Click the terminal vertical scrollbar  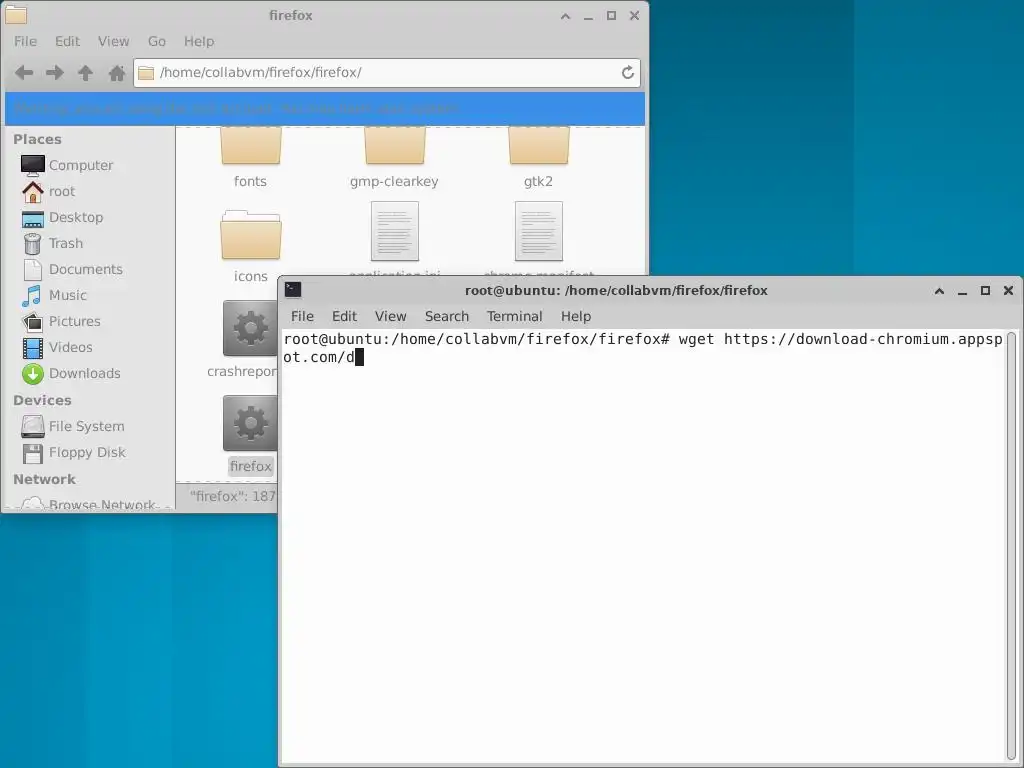1012,545
